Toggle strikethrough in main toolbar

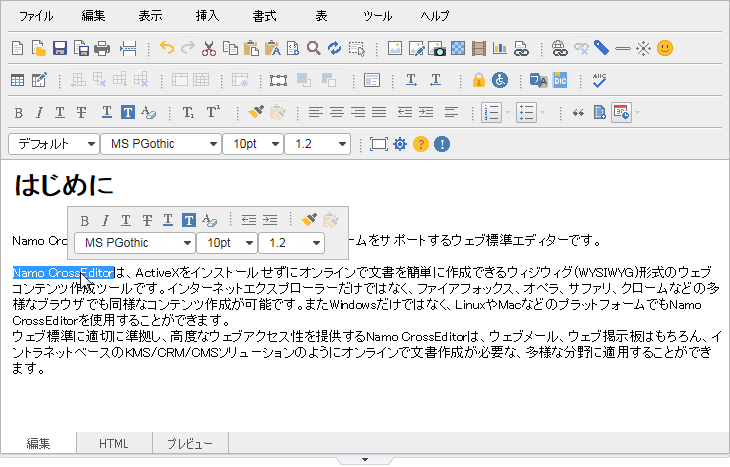[x=81, y=112]
